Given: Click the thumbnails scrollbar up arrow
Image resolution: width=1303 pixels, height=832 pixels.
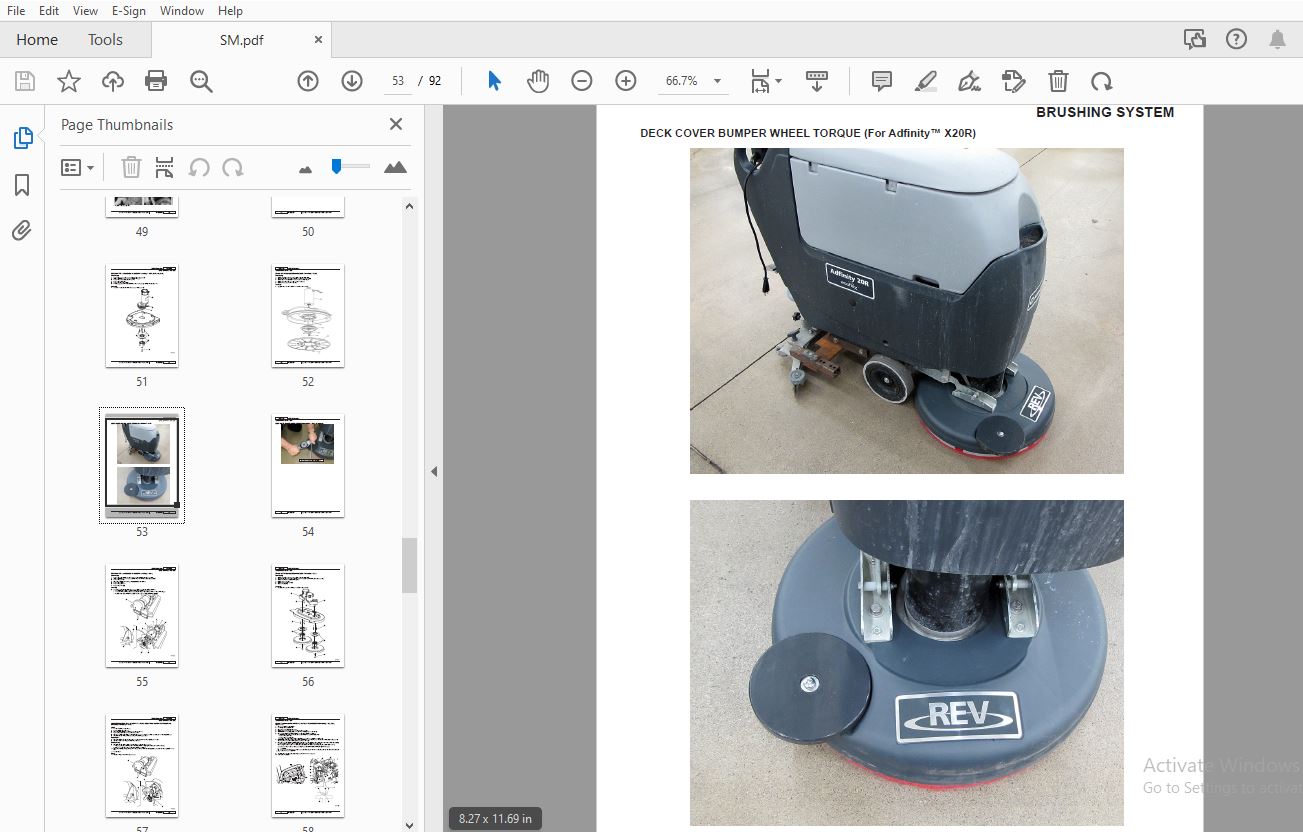Looking at the screenshot, I should pyautogui.click(x=409, y=206).
